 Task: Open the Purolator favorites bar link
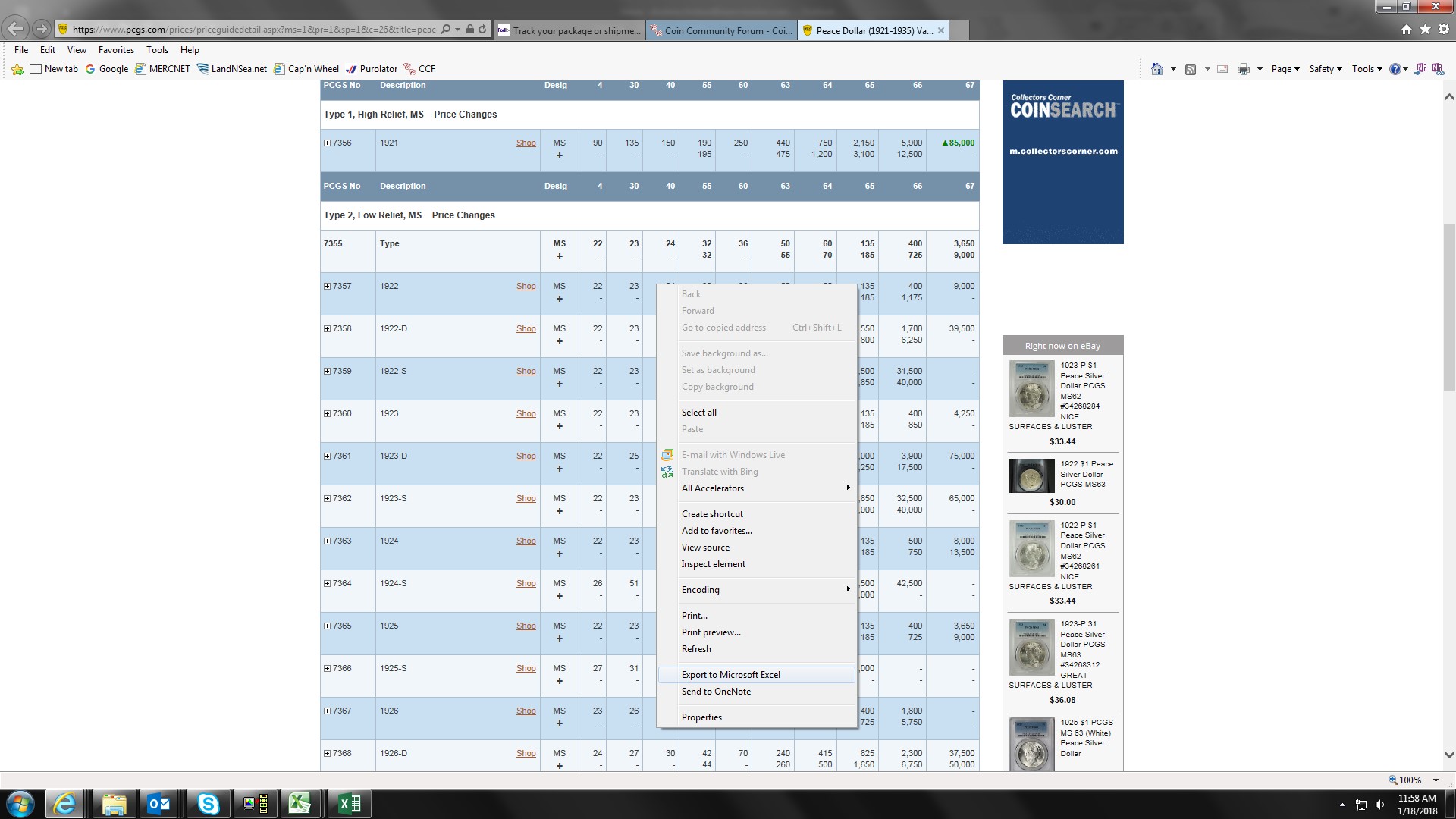click(x=372, y=69)
